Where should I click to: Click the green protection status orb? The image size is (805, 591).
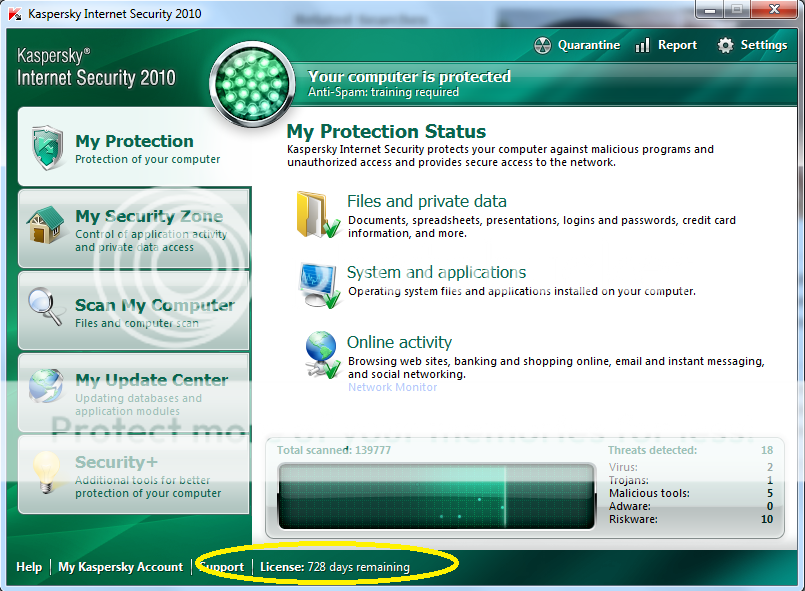pyautogui.click(x=252, y=83)
